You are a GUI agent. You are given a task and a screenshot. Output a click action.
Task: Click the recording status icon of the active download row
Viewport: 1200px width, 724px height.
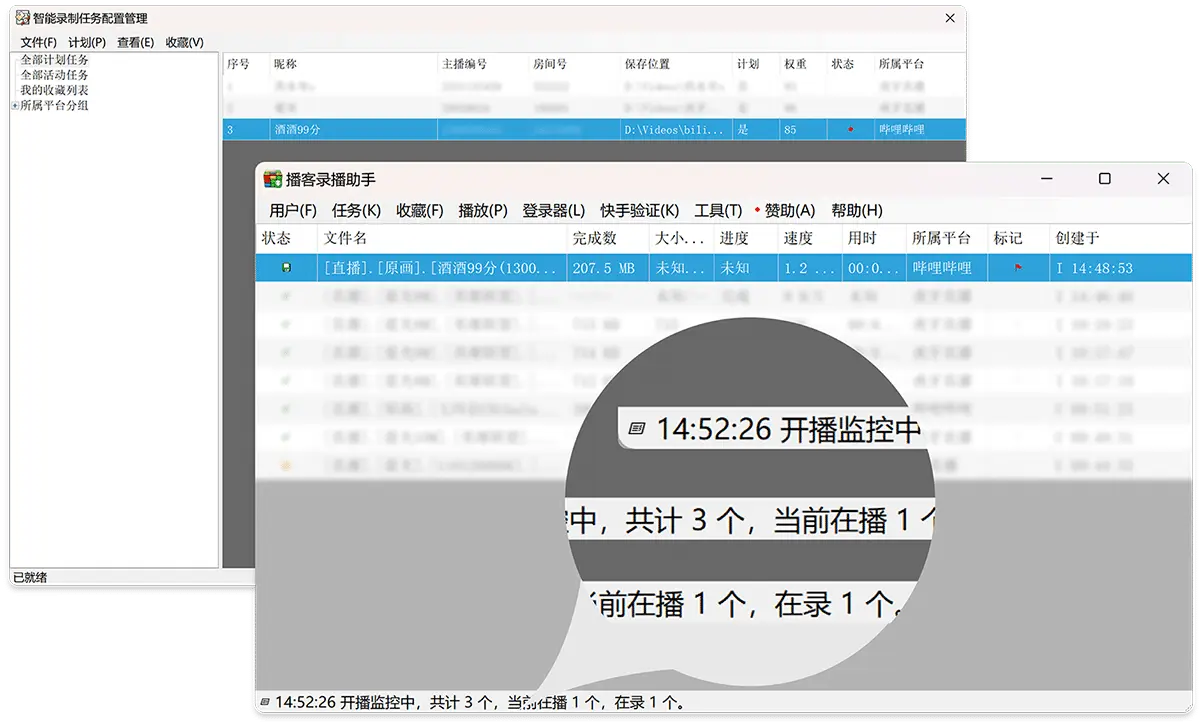284,267
